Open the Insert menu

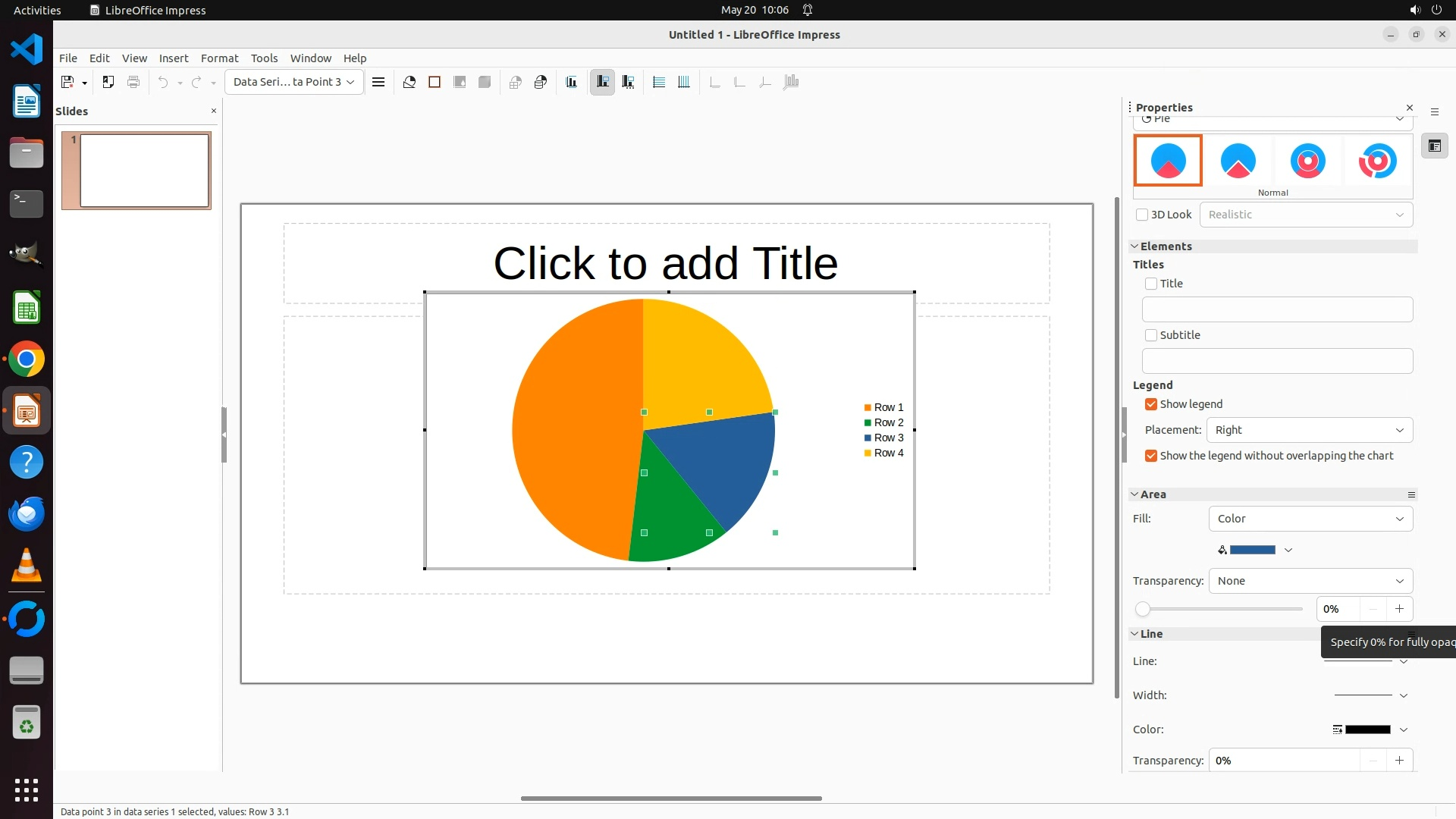pos(173,58)
